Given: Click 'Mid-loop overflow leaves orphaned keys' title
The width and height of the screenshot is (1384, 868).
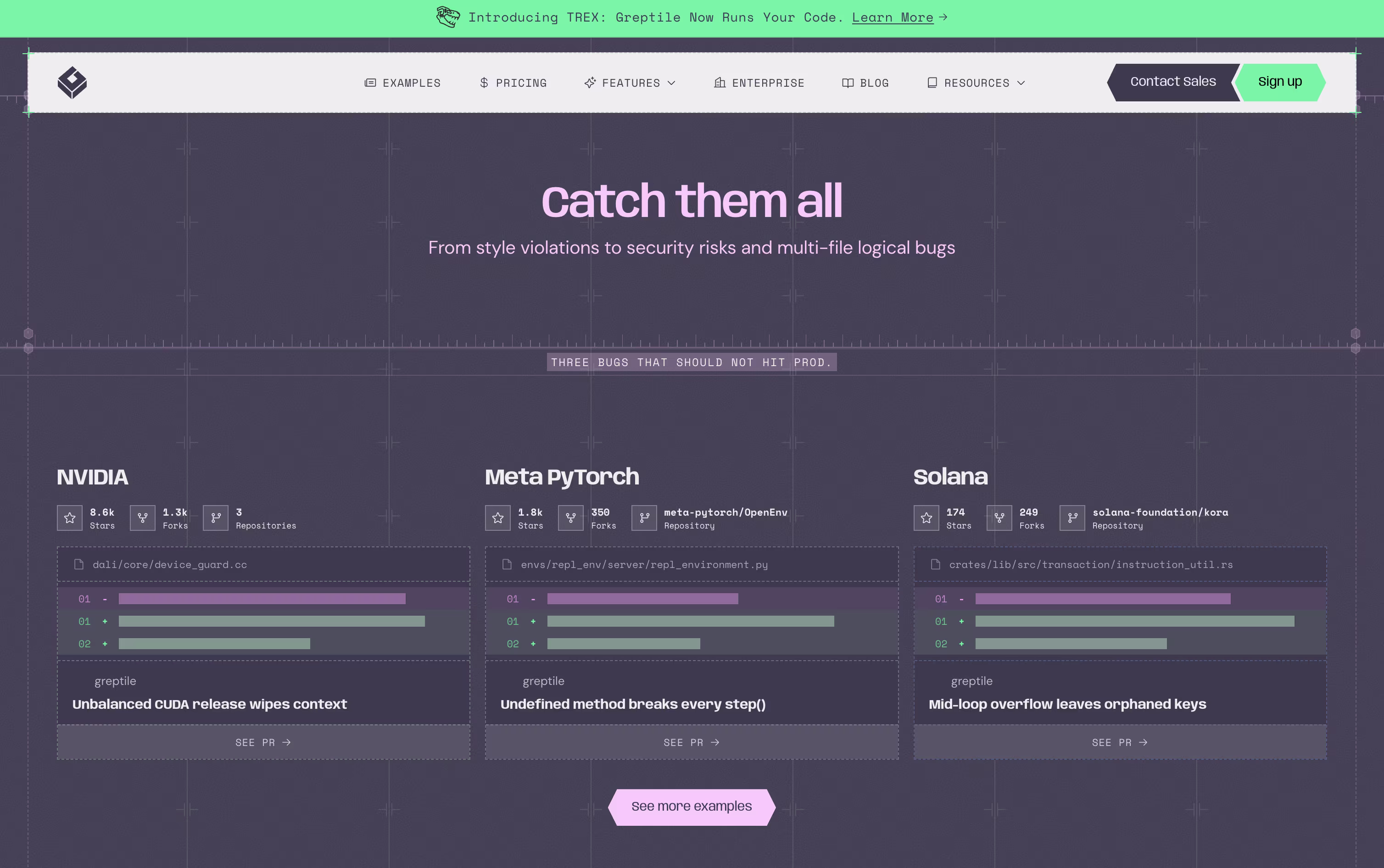Looking at the screenshot, I should tap(1067, 704).
